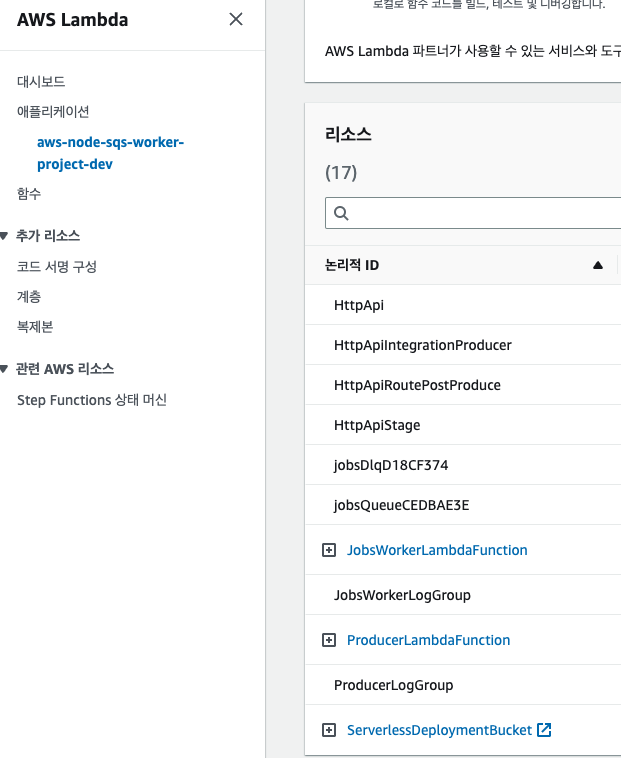Viewport: 621px width, 758px height.
Task: Select the HttpApi resource row
Action: 463,305
